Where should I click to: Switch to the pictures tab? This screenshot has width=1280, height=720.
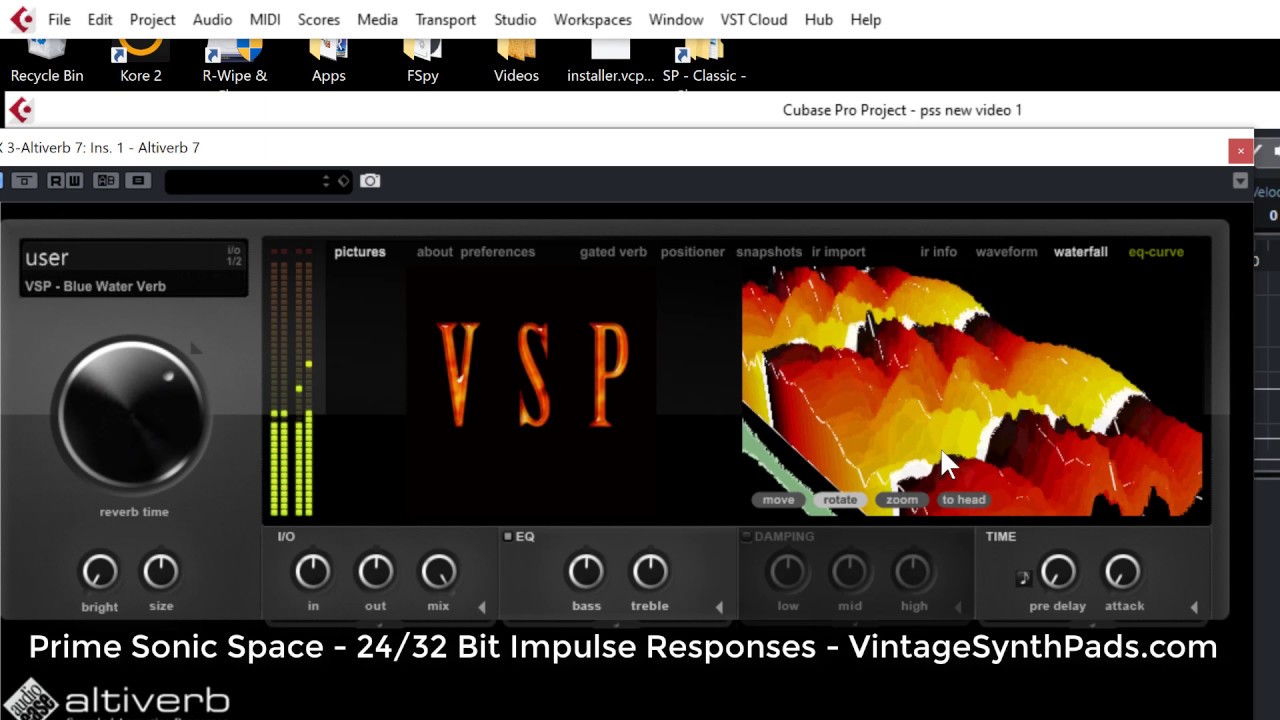click(x=360, y=252)
